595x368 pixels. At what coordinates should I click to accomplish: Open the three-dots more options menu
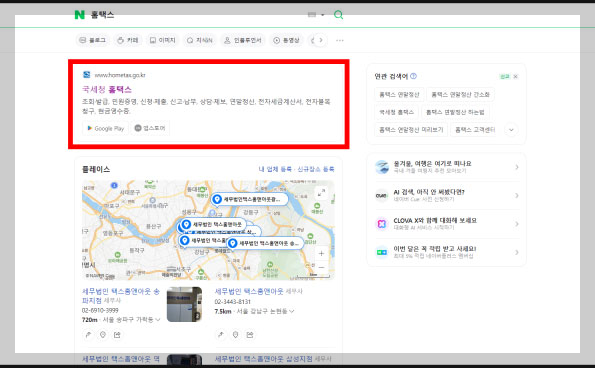click(340, 40)
